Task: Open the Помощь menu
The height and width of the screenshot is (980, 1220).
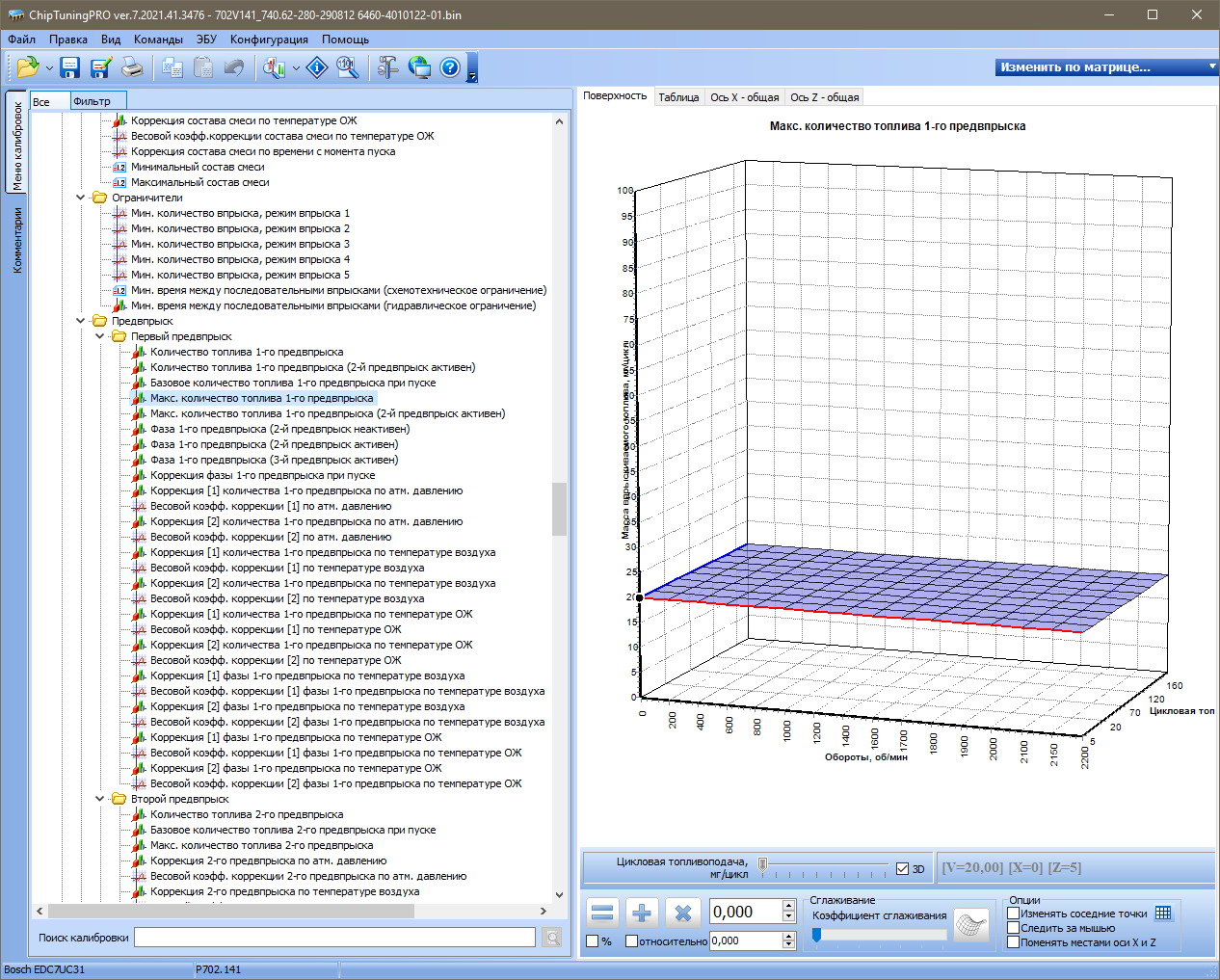Action: [345, 40]
